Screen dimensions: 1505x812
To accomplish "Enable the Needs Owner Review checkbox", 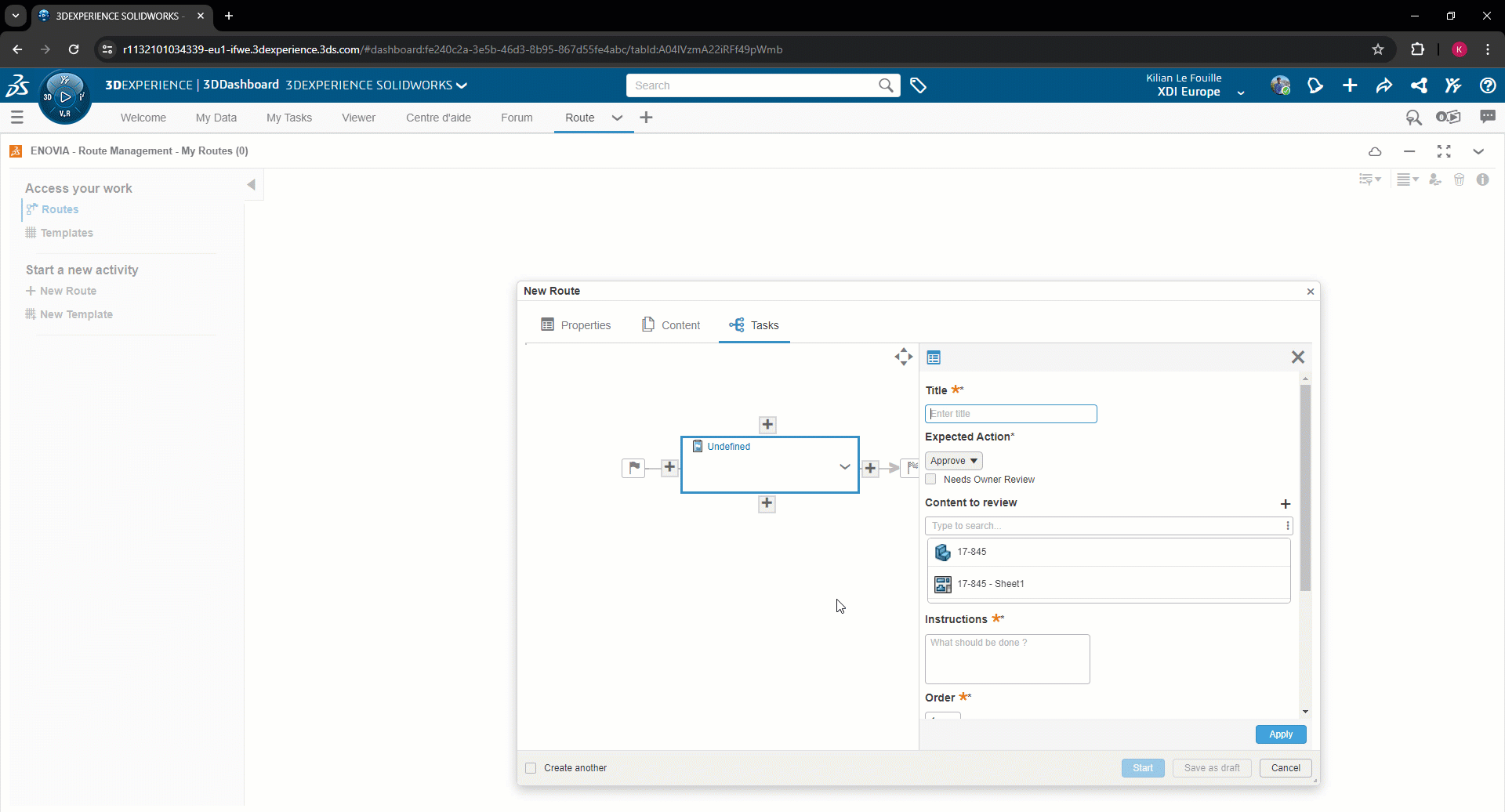I will pyautogui.click(x=931, y=480).
